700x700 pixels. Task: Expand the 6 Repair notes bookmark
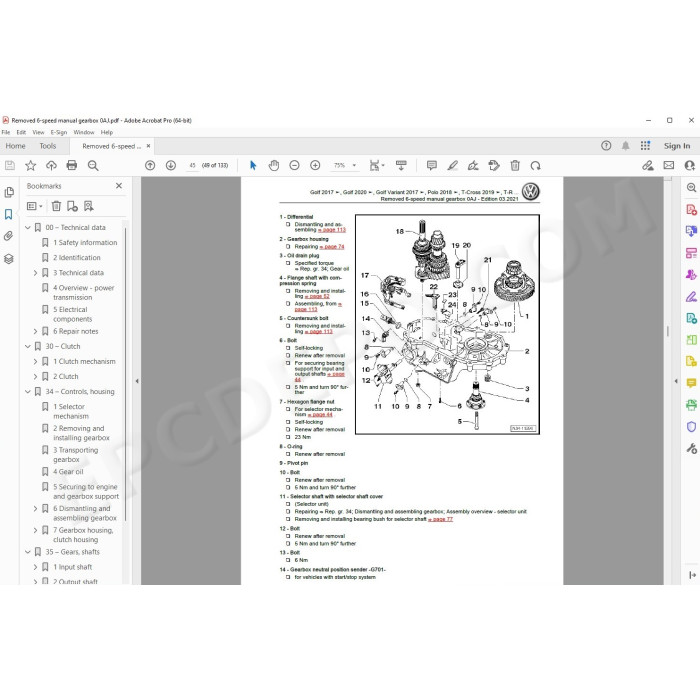[35, 331]
